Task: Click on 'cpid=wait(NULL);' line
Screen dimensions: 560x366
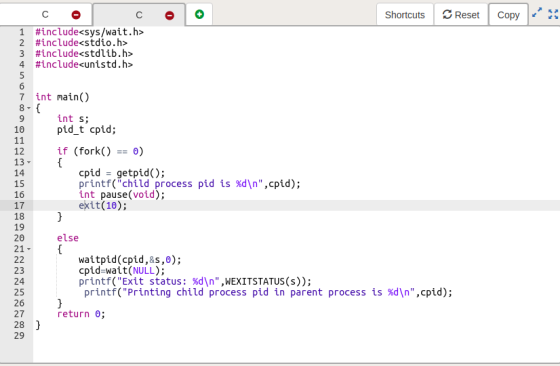Action: click(122, 271)
